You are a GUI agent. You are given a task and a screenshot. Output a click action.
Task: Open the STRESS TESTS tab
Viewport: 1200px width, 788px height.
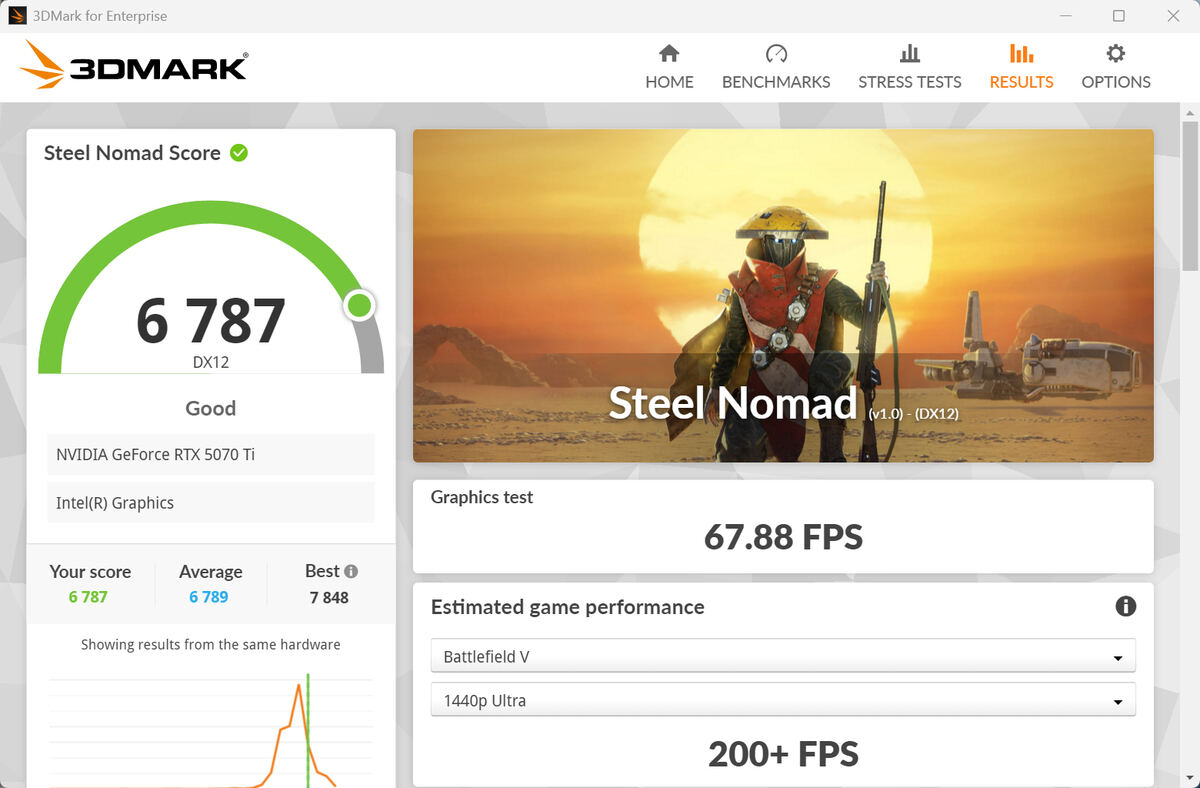[910, 68]
